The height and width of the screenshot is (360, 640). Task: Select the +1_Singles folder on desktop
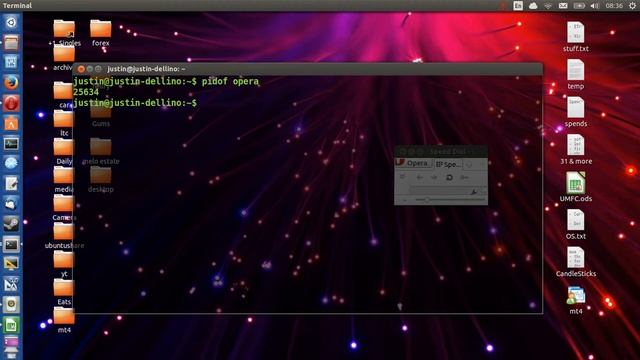coord(64,33)
